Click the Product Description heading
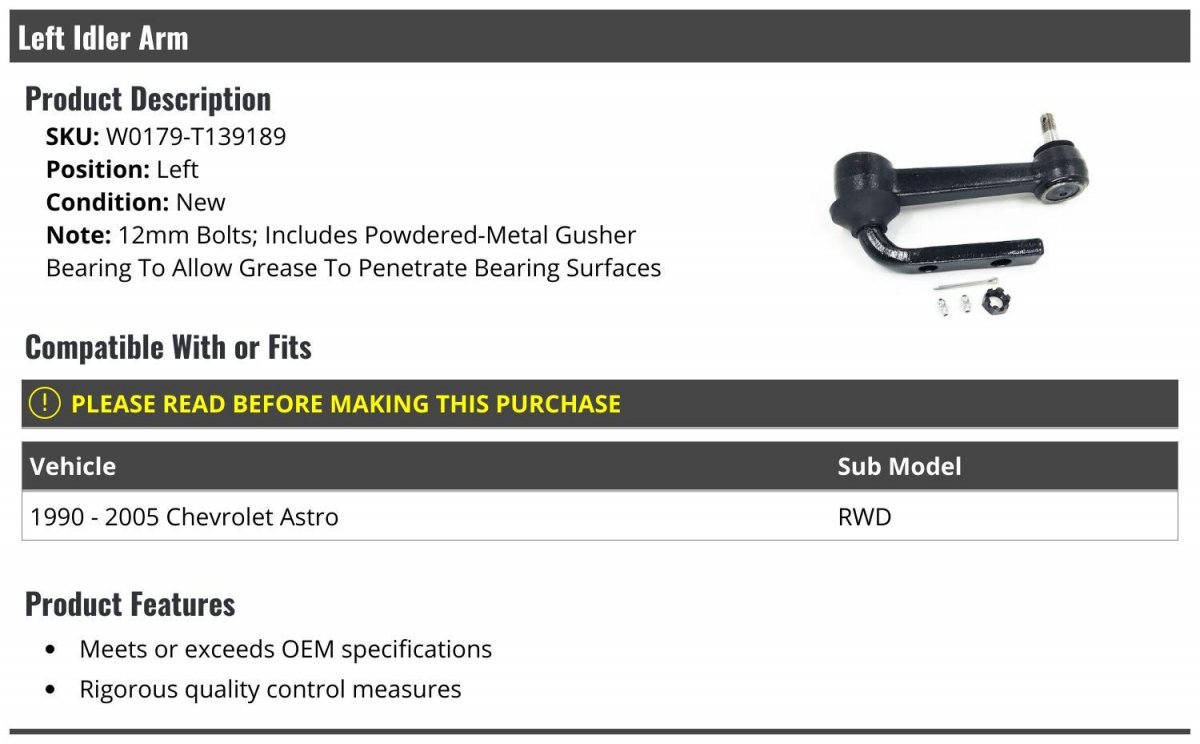 (148, 98)
